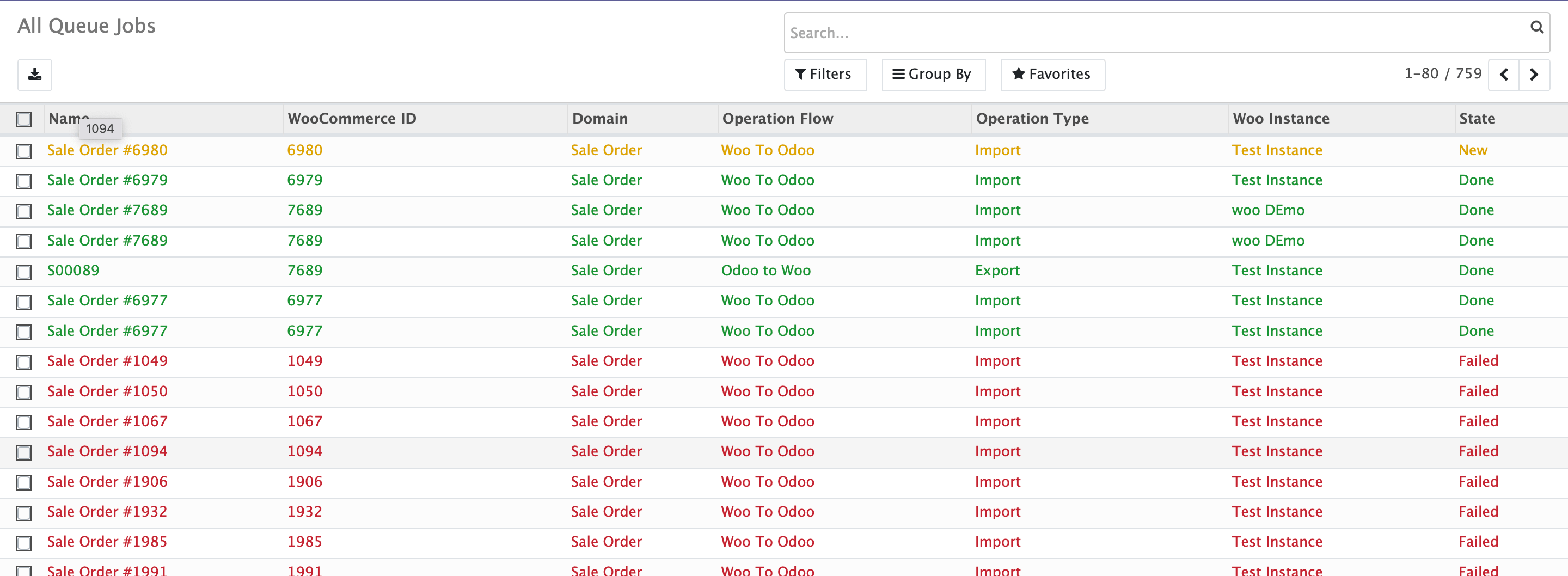This screenshot has height=576, width=1568.
Task: Toggle the select-all checkbox in header
Action: click(24, 119)
